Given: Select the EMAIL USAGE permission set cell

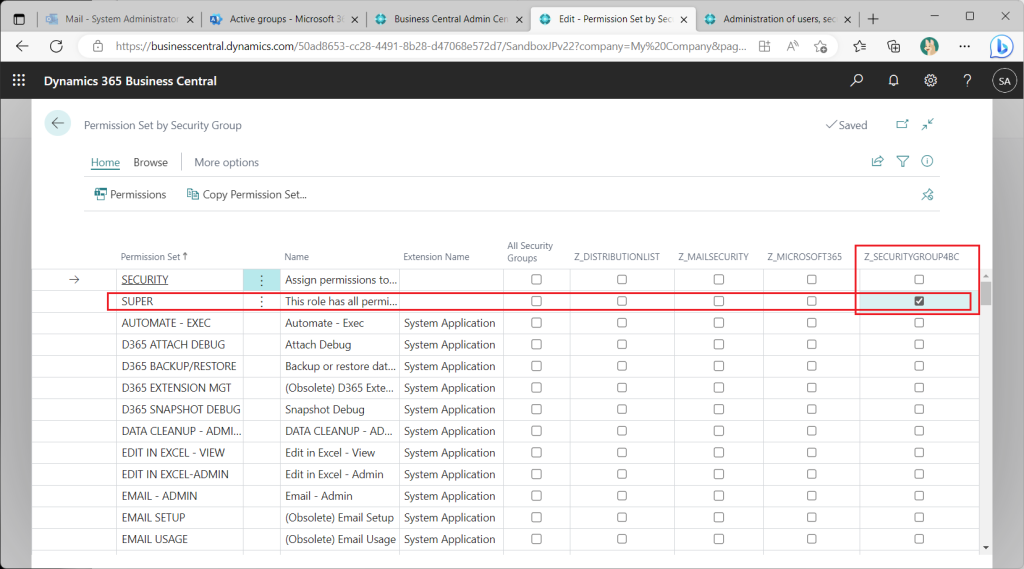Looking at the screenshot, I should pyautogui.click(x=180, y=539).
